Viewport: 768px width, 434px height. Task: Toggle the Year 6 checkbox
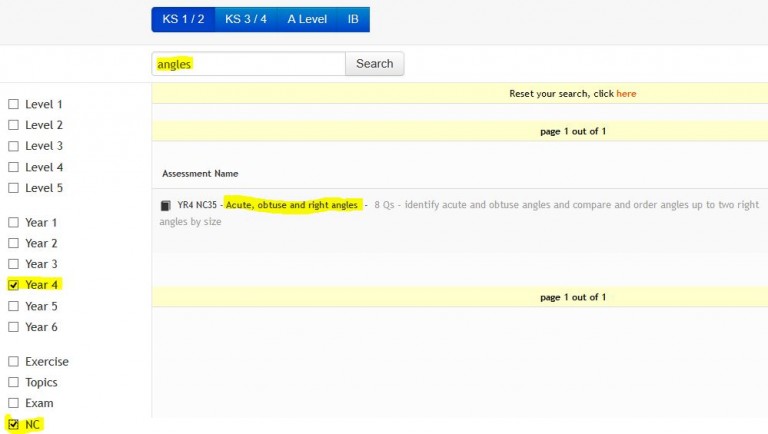click(x=13, y=327)
